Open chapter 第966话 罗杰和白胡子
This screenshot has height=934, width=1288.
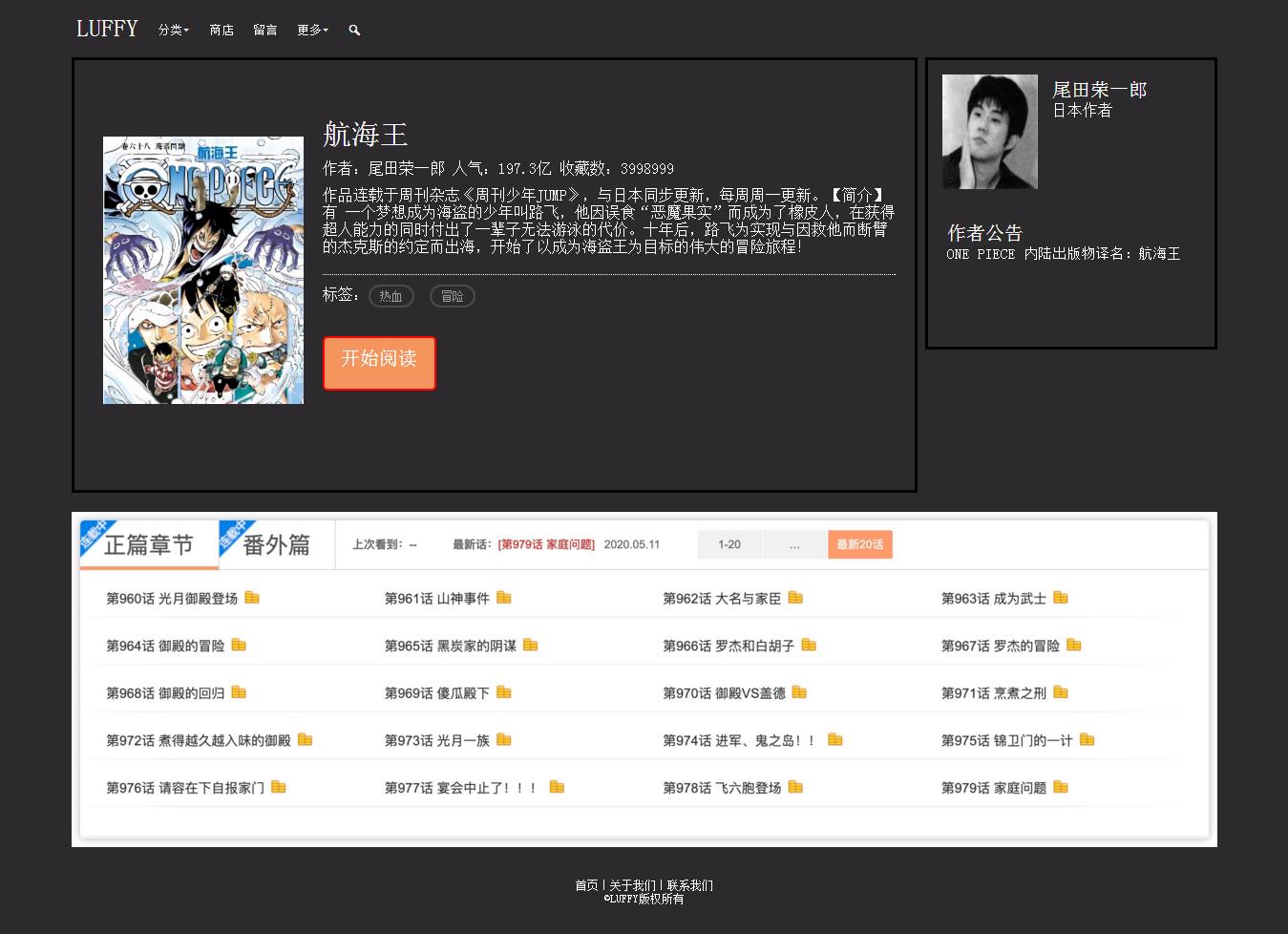click(728, 647)
